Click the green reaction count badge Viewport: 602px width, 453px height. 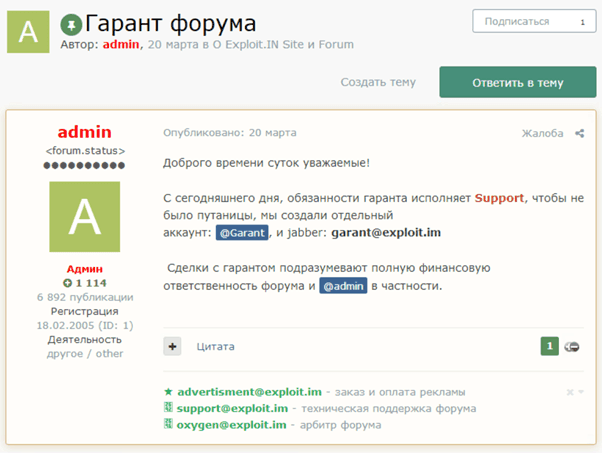[549, 346]
